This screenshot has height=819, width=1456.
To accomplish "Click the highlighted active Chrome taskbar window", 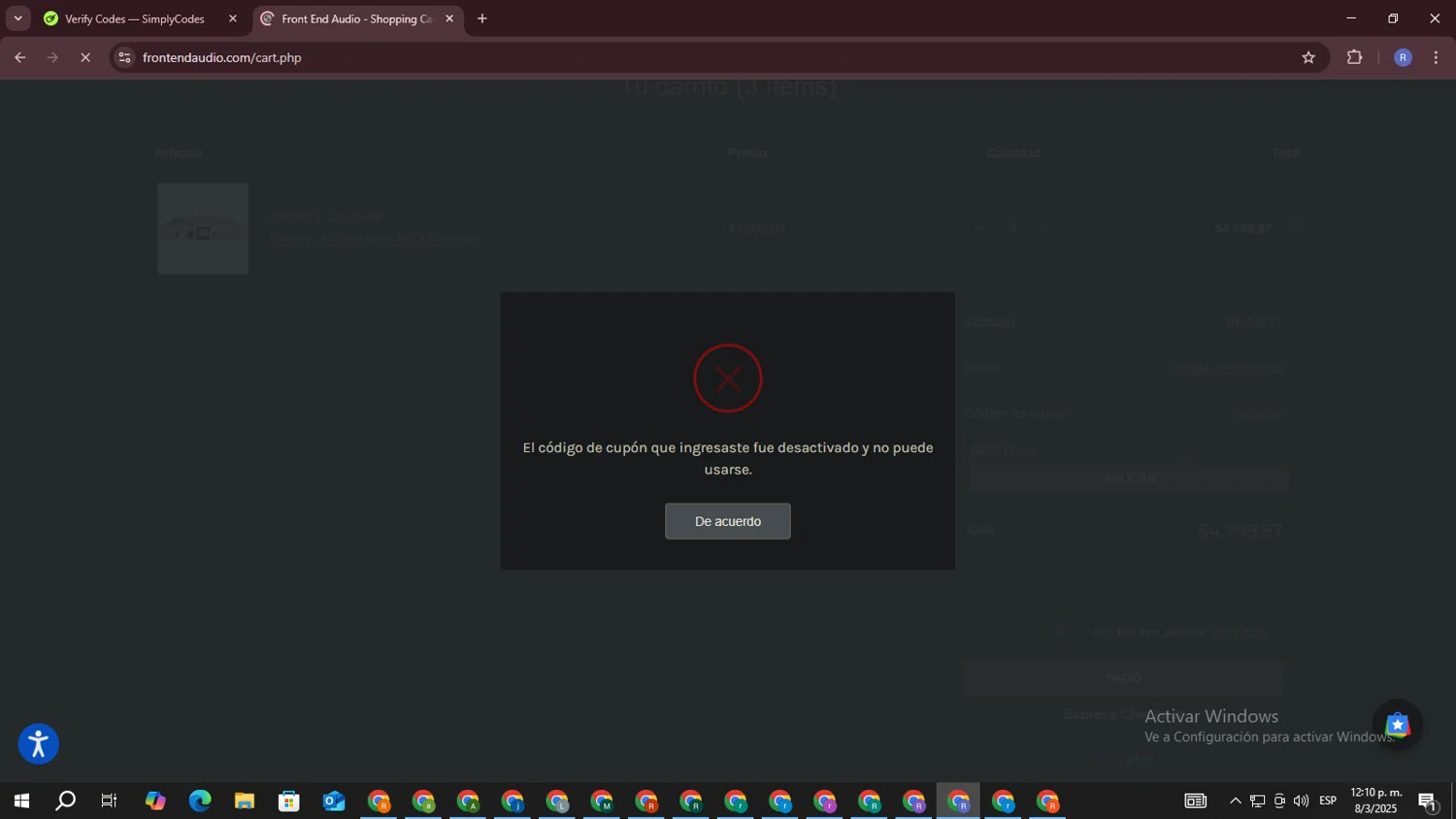I will pyautogui.click(x=958, y=802).
